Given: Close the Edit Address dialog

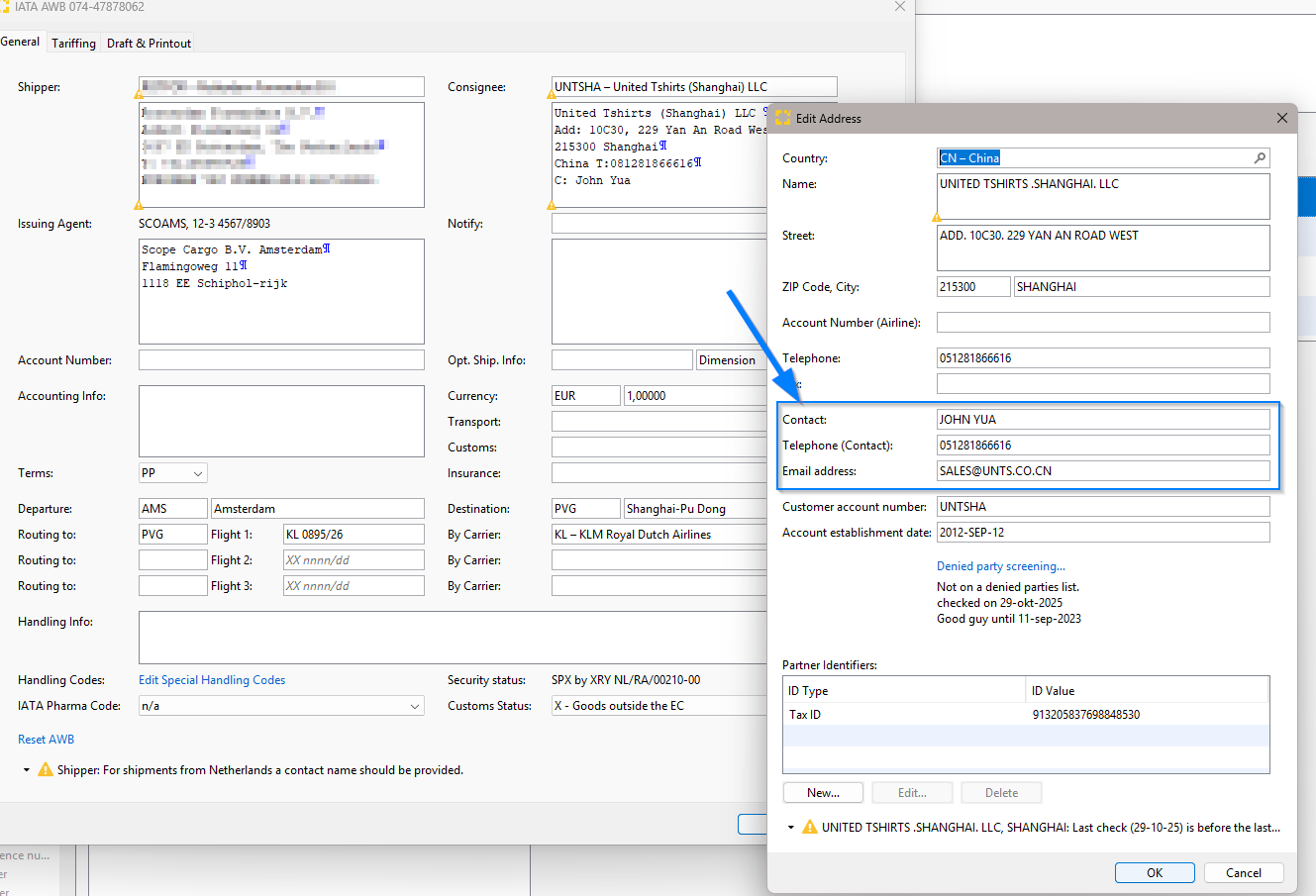Looking at the screenshot, I should [x=1282, y=118].
